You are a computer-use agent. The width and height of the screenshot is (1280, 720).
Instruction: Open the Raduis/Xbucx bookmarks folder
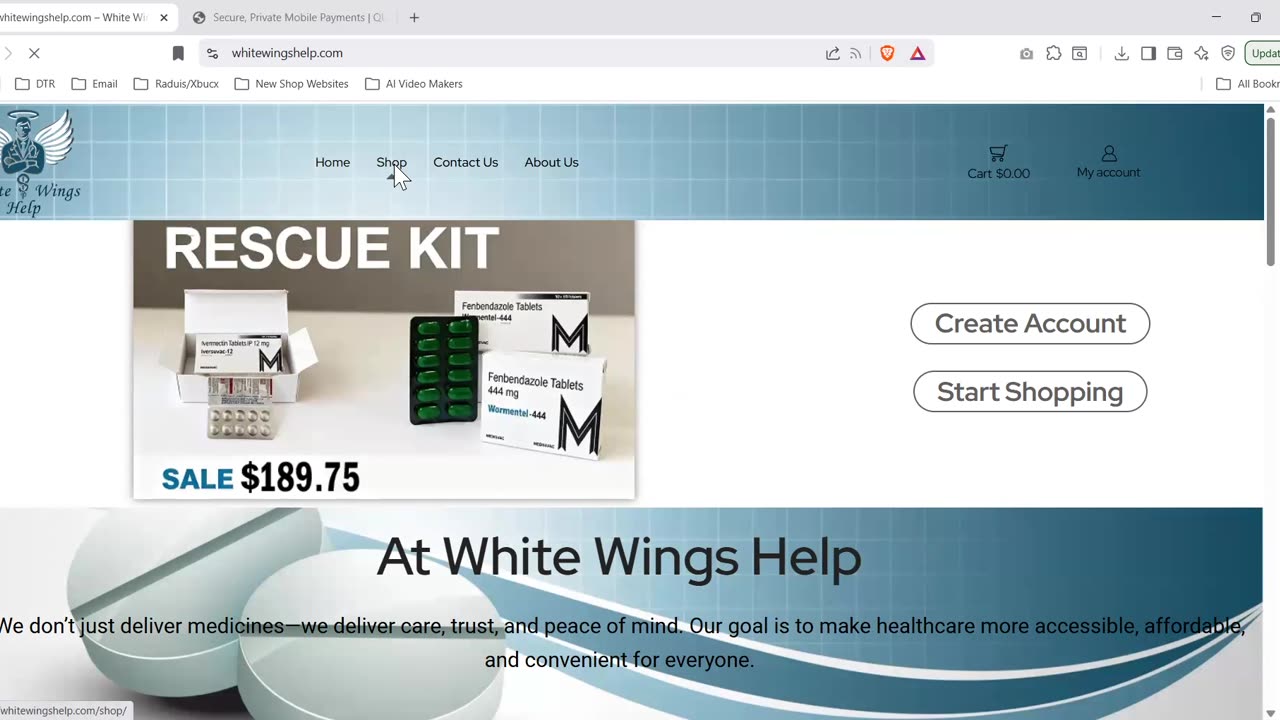(176, 84)
